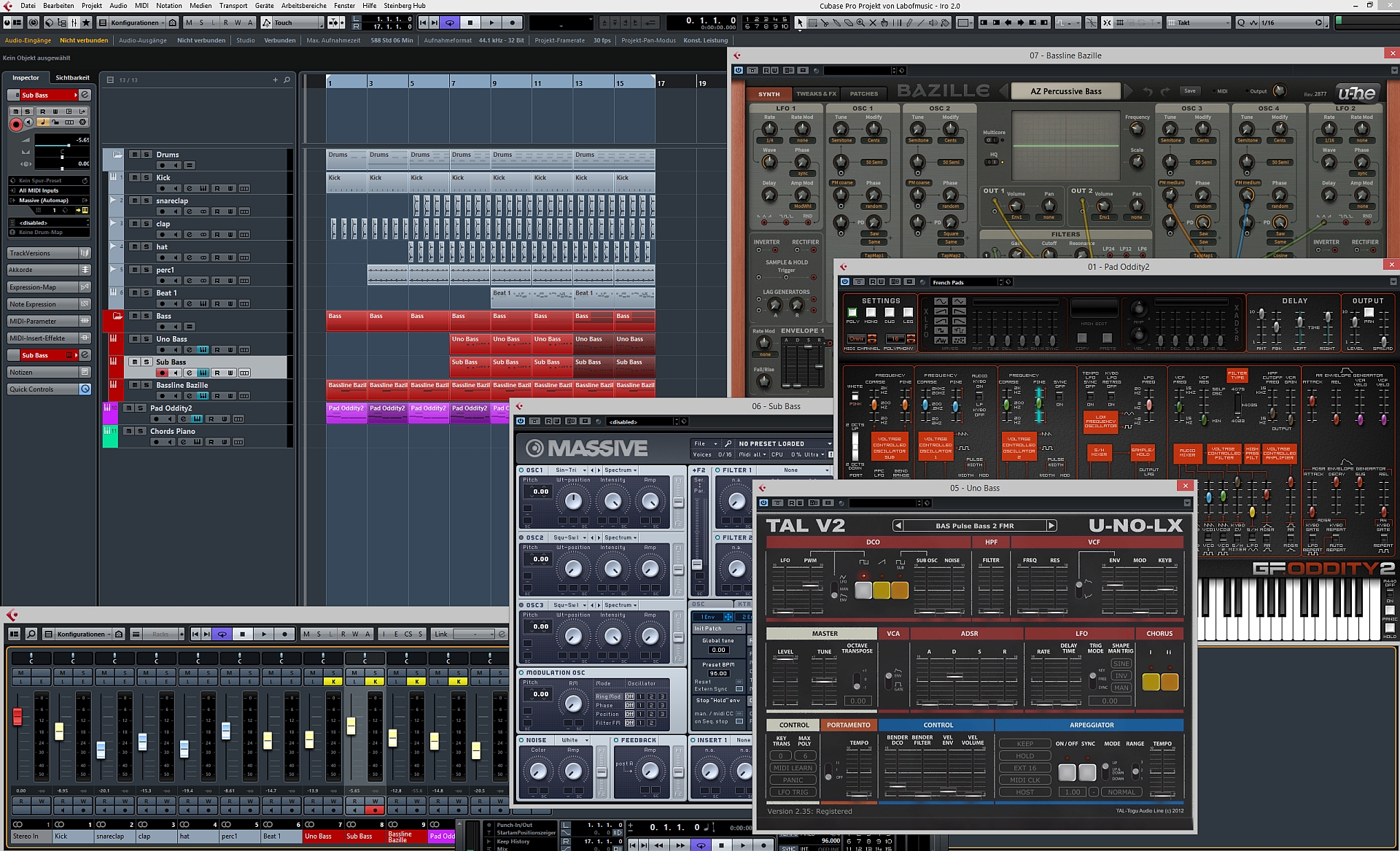
Task: Edit Sub Bass channel settings in Inspector header
Action: 85,95
